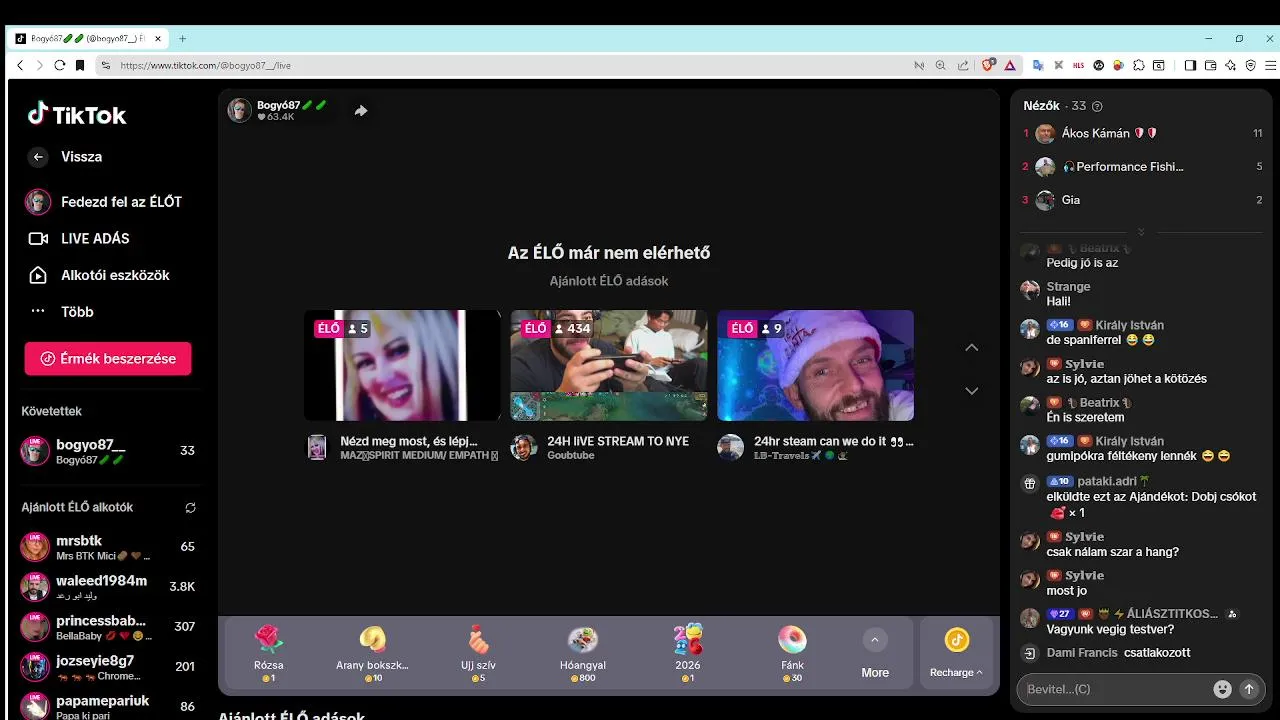Open princessbab... live channel
The width and height of the screenshot is (1280, 720).
[x=108, y=627]
